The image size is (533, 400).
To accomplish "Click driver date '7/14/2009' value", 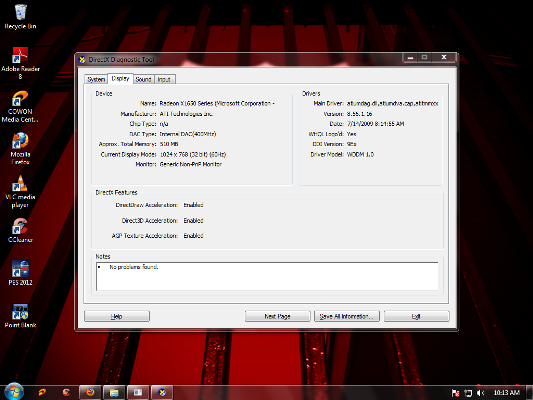I will (x=375, y=124).
